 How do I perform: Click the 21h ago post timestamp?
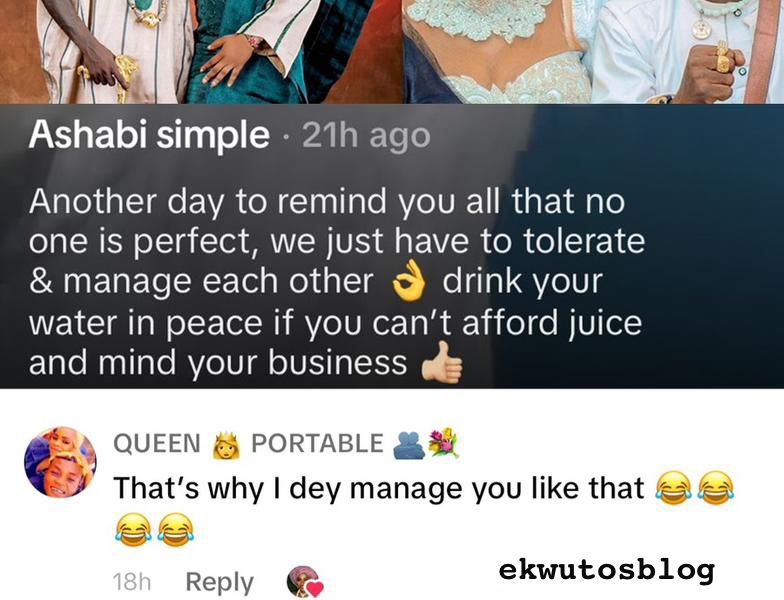tap(366, 136)
